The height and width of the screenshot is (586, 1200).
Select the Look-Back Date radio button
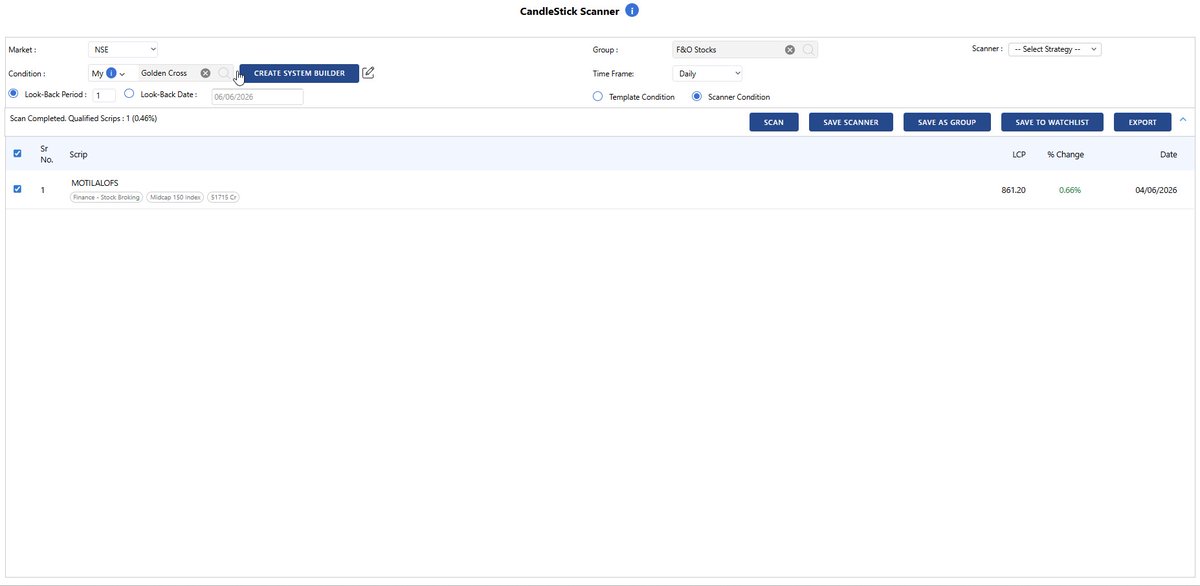tap(129, 93)
